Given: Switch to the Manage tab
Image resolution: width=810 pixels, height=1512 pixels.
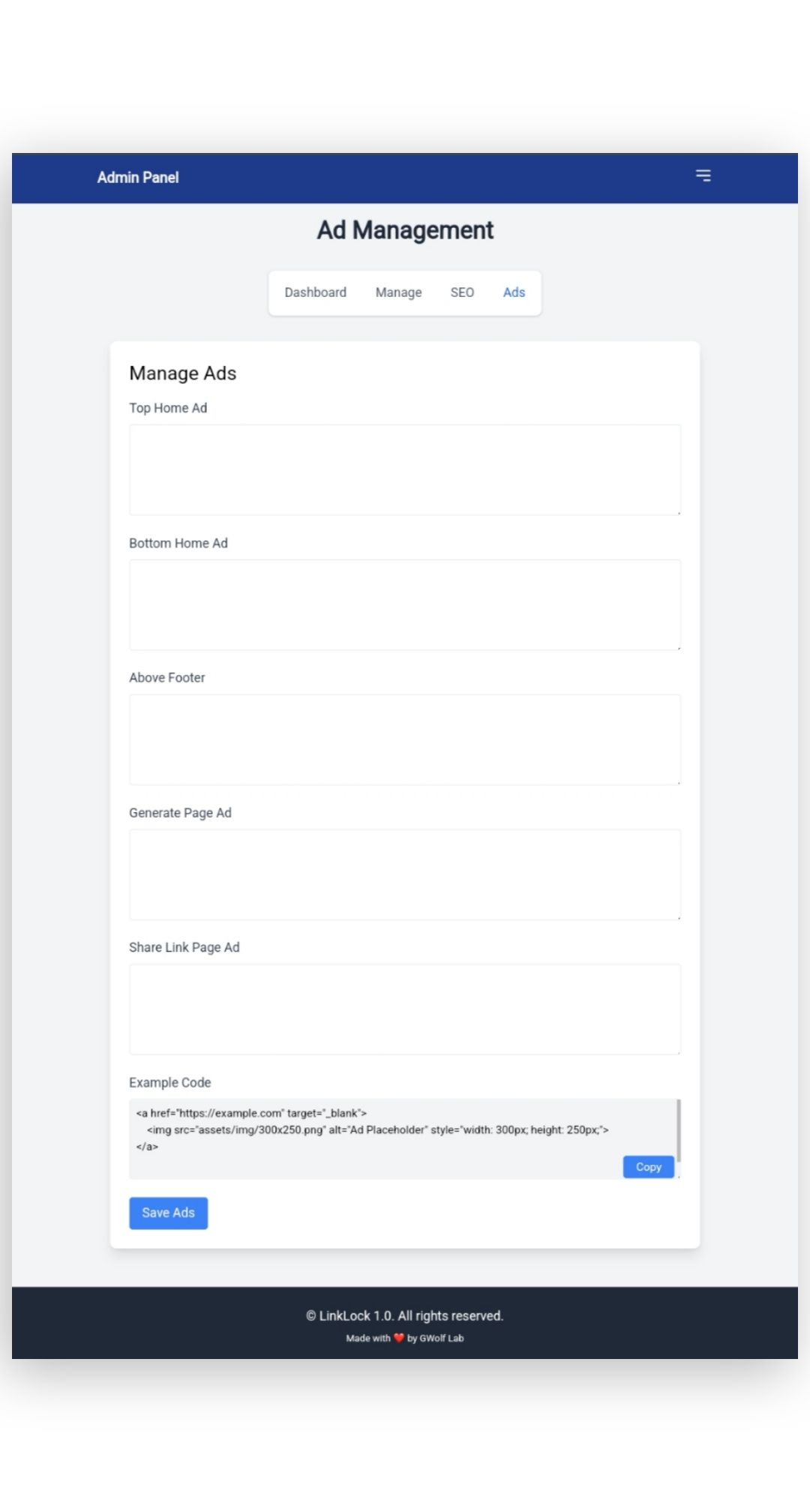Looking at the screenshot, I should tap(398, 292).
